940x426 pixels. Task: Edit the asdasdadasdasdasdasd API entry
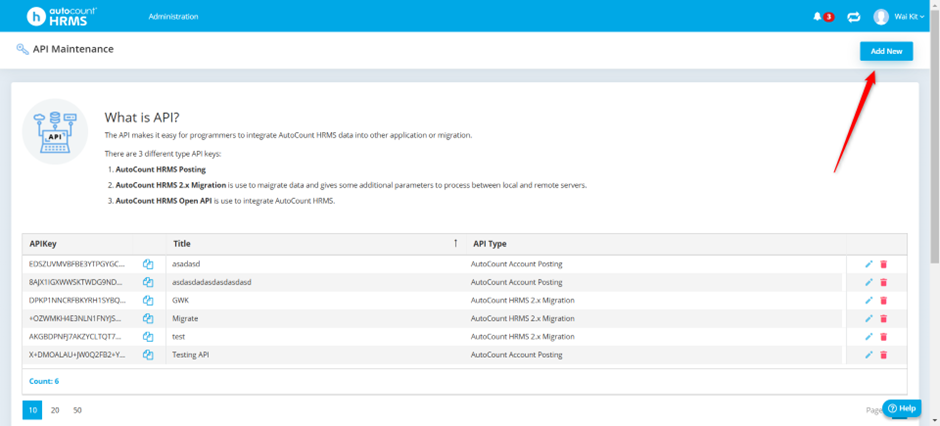869,282
